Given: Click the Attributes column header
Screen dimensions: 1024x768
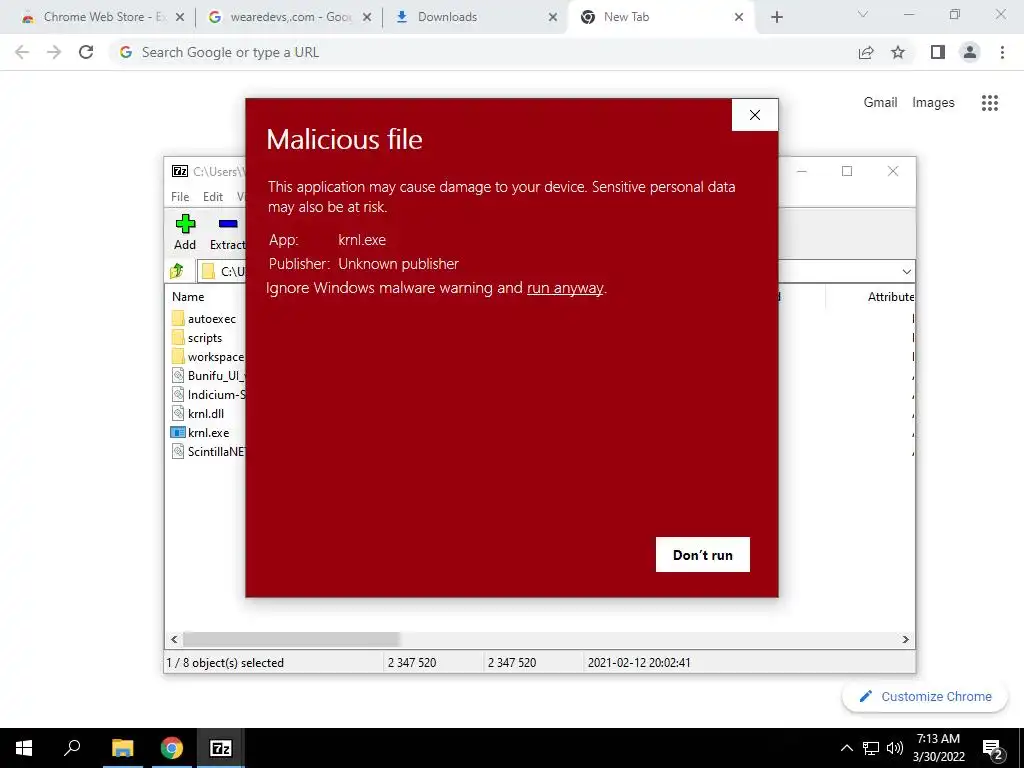Looking at the screenshot, I should tap(891, 296).
